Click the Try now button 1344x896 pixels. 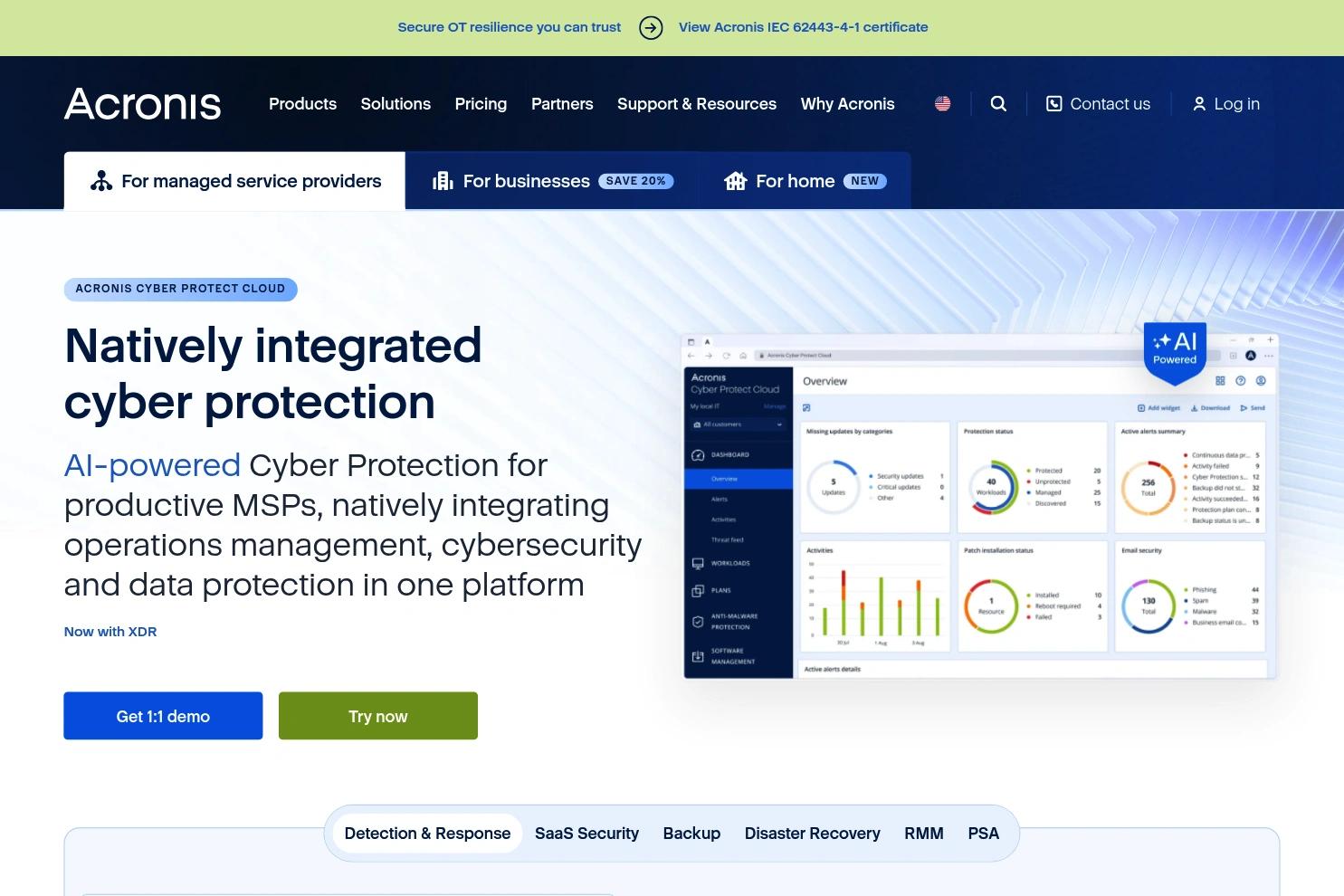pyautogui.click(x=378, y=716)
